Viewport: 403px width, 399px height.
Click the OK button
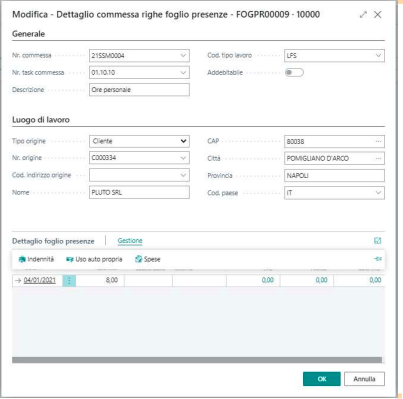(322, 379)
